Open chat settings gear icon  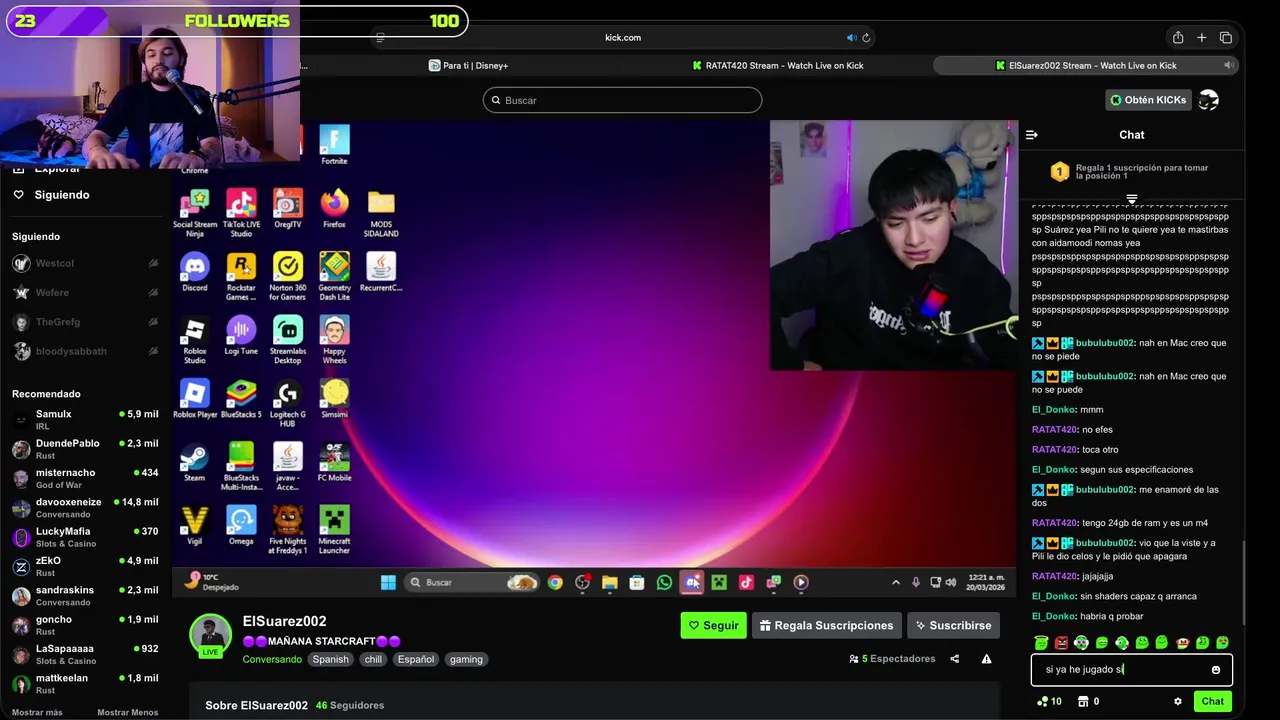click(1178, 702)
